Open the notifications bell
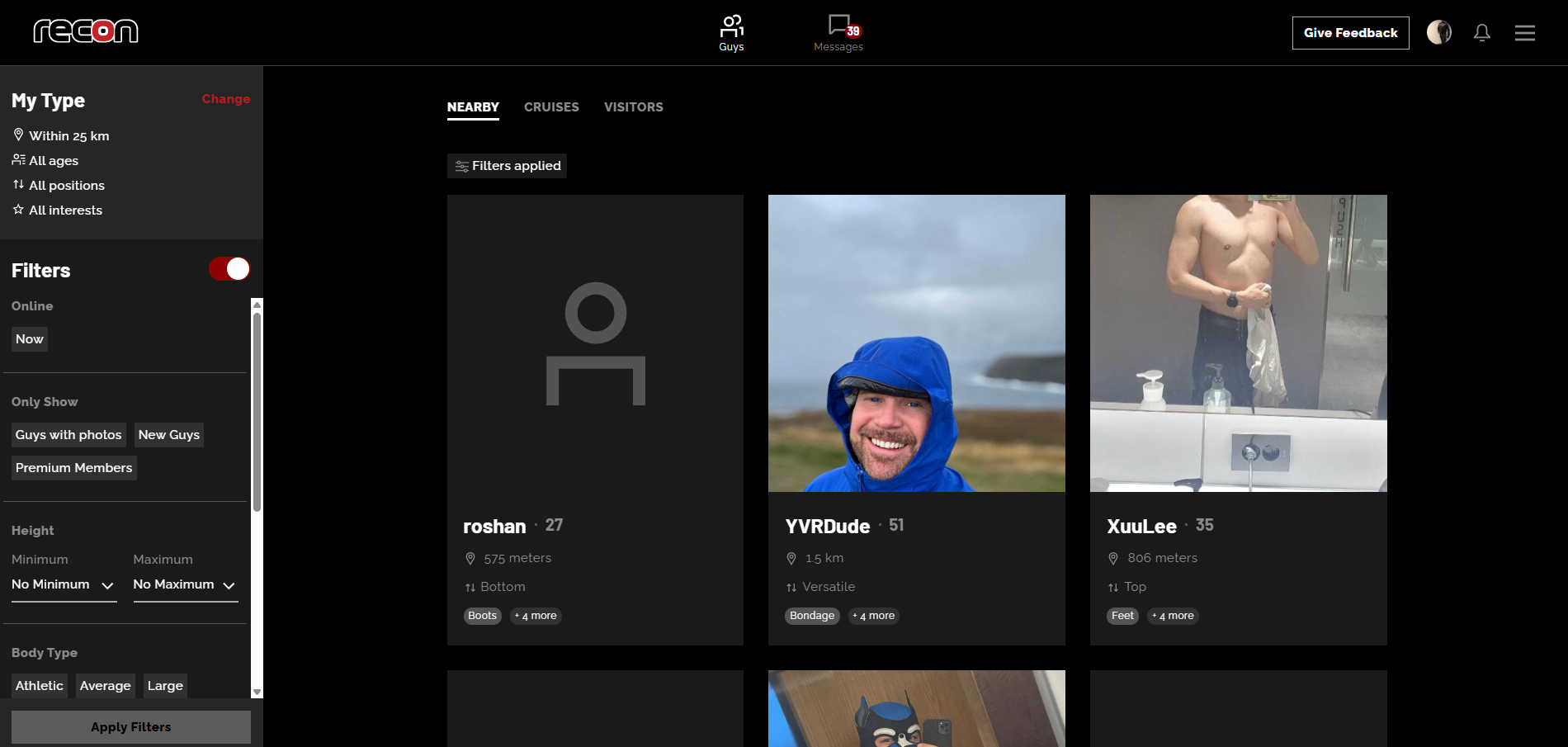This screenshot has height=747, width=1568. tap(1482, 32)
